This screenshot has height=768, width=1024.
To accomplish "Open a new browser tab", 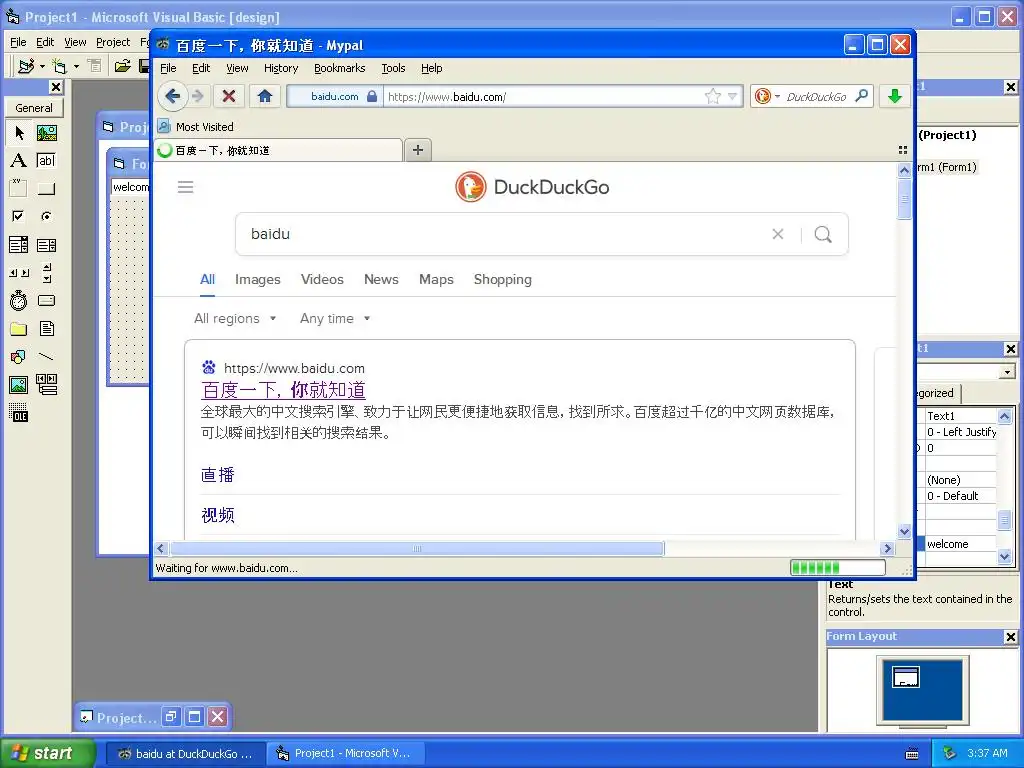I will pyautogui.click(x=418, y=150).
